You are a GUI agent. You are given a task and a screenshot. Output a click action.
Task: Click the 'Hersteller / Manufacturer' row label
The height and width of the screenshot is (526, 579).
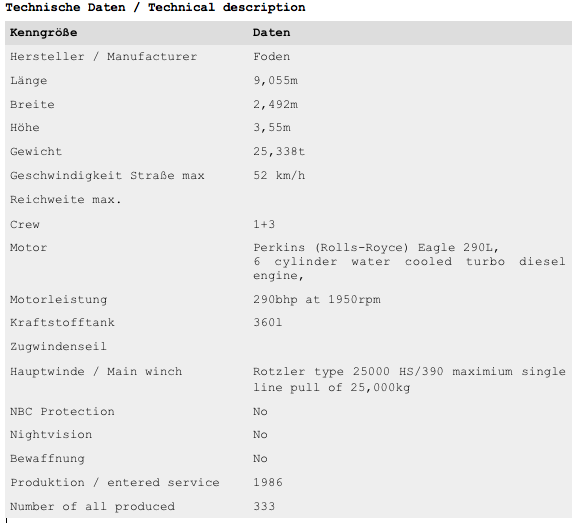(103, 57)
